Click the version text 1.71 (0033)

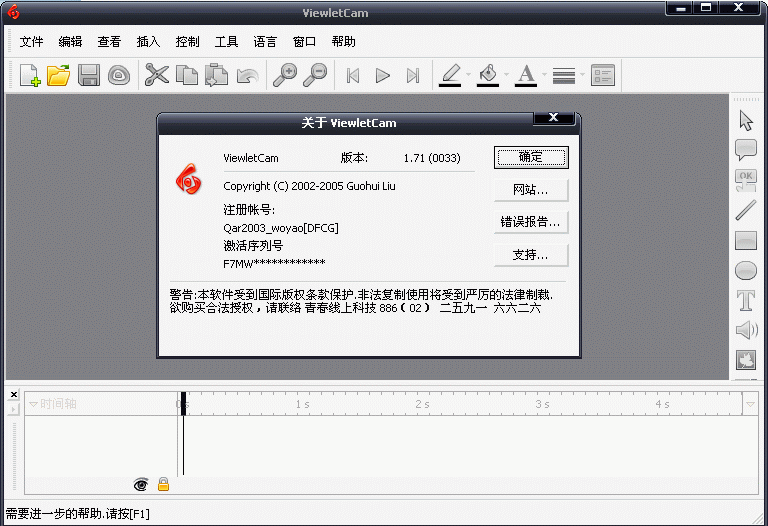[432, 158]
